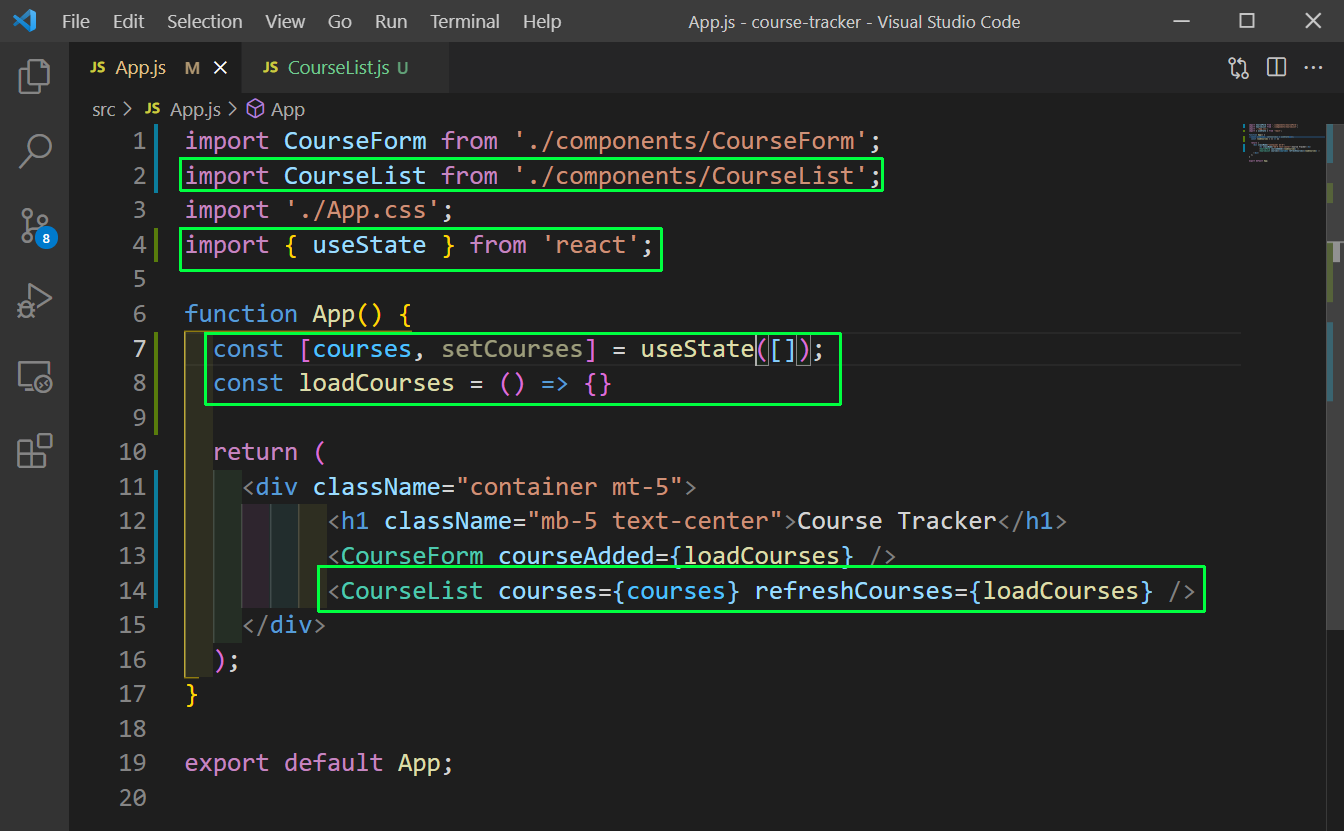Screen dimensions: 1344x831
Task: Split the editor to the right
Action: 1276,68
